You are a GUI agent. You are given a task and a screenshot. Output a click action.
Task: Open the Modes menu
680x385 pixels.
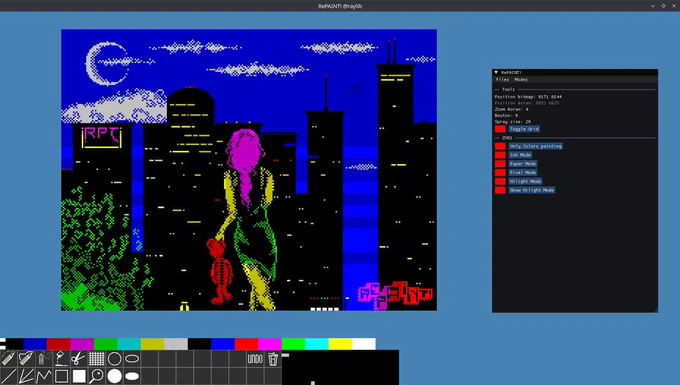click(x=521, y=79)
